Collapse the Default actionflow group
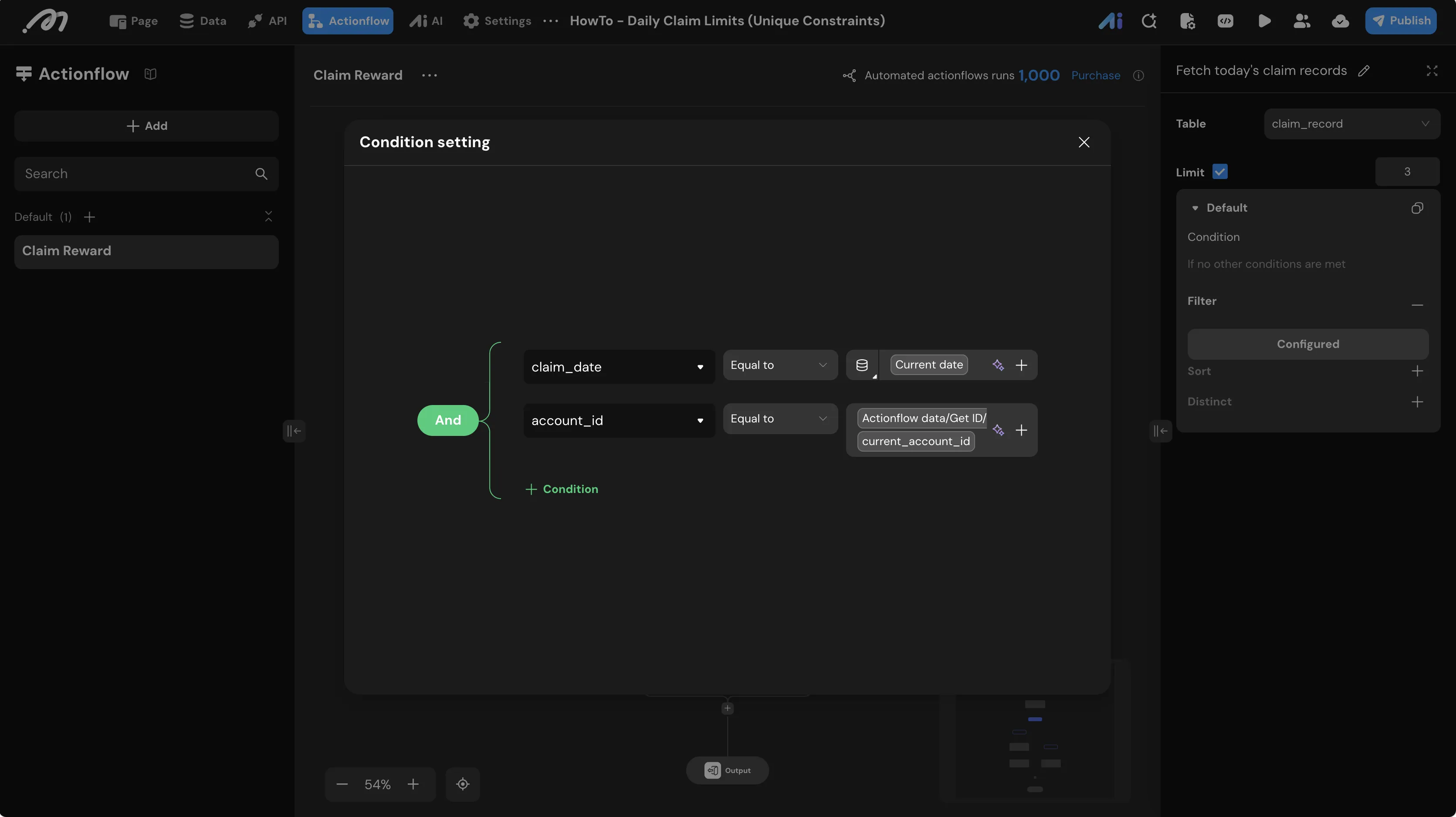 coord(268,216)
